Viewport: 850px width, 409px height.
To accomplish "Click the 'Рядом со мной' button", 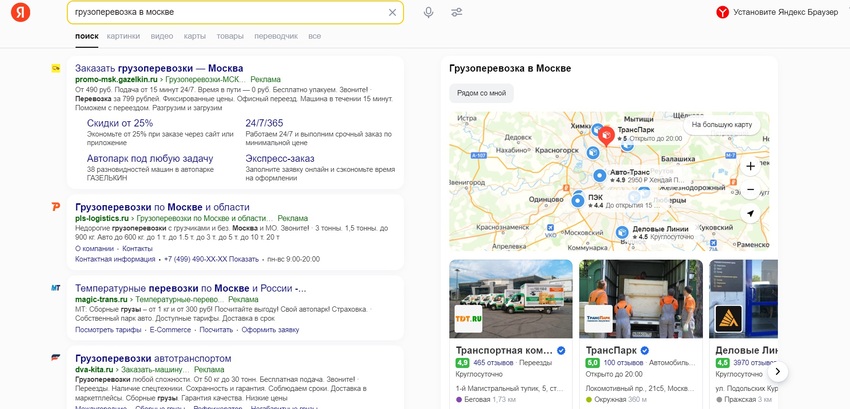I will click(481, 93).
